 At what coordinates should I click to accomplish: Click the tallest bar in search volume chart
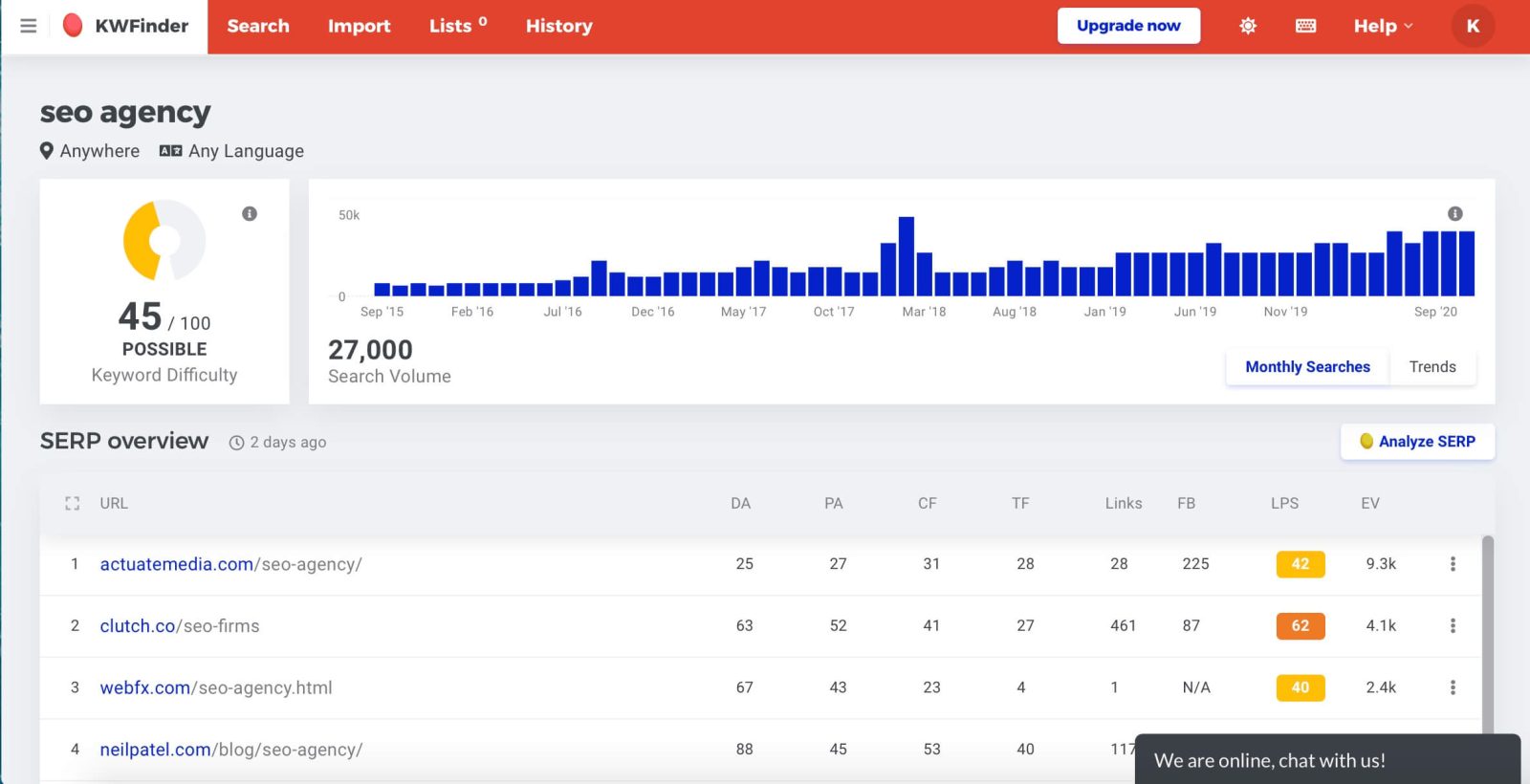pyautogui.click(x=907, y=256)
